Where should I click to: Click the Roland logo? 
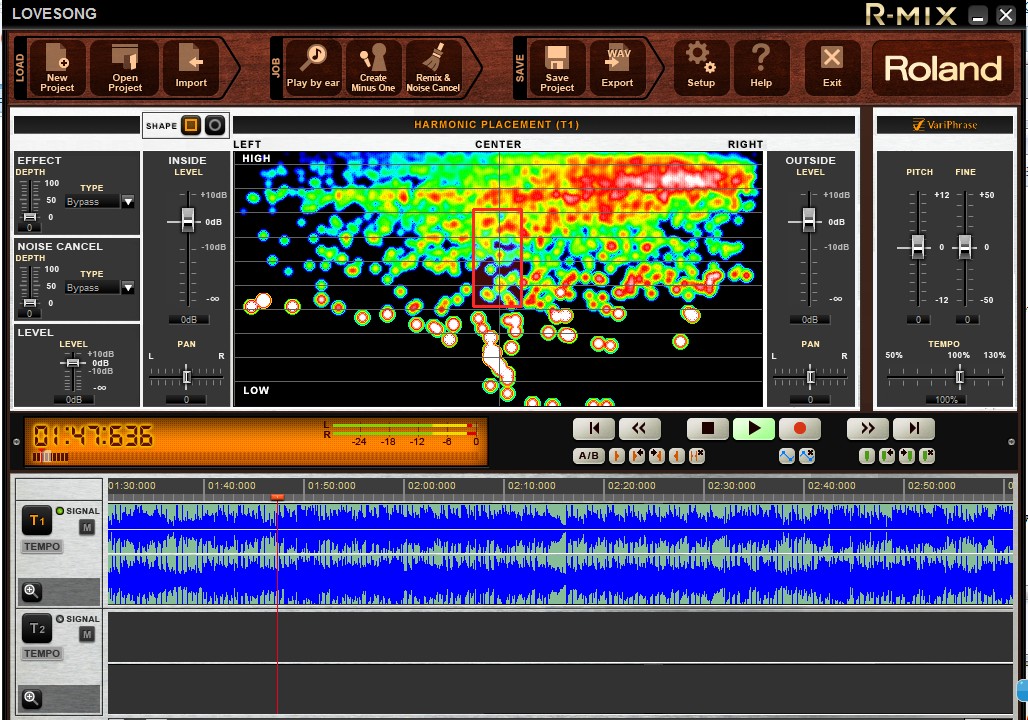(x=943, y=68)
